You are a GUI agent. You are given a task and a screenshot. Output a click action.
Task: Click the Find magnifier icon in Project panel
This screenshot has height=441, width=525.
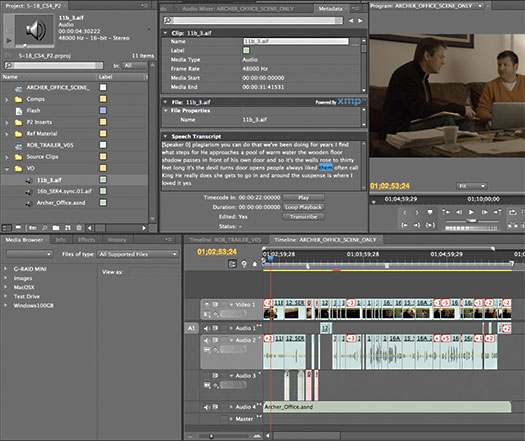[45, 228]
